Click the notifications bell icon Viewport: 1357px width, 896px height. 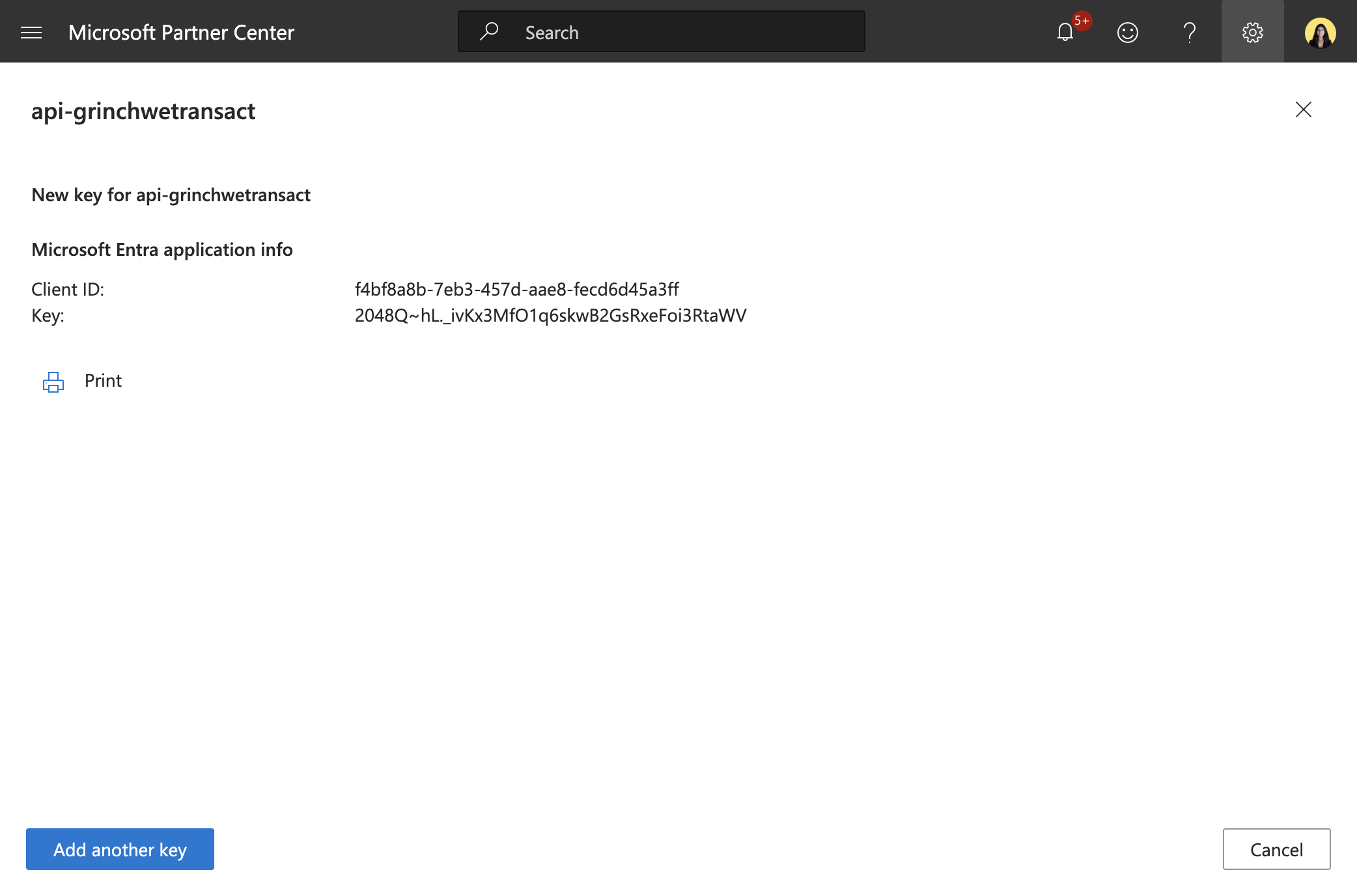pos(1065,33)
